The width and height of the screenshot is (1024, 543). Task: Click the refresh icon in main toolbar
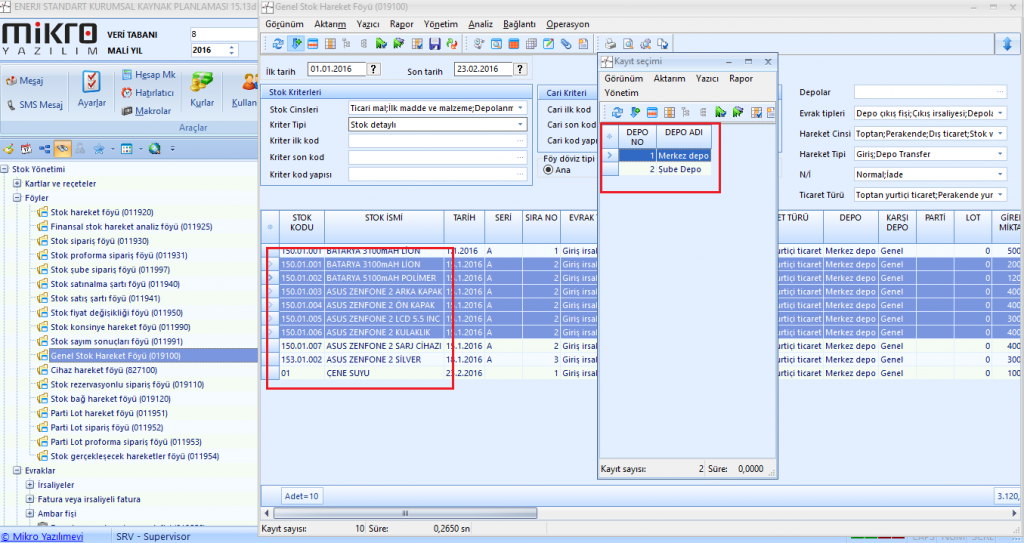[278, 44]
